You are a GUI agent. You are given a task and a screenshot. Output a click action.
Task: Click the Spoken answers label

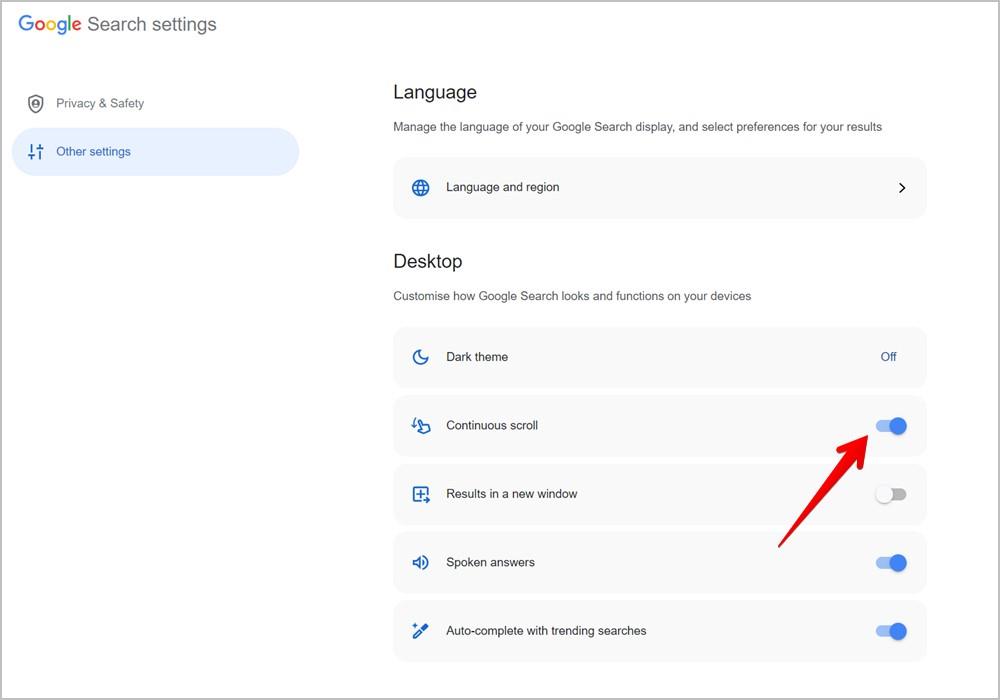[x=490, y=562]
